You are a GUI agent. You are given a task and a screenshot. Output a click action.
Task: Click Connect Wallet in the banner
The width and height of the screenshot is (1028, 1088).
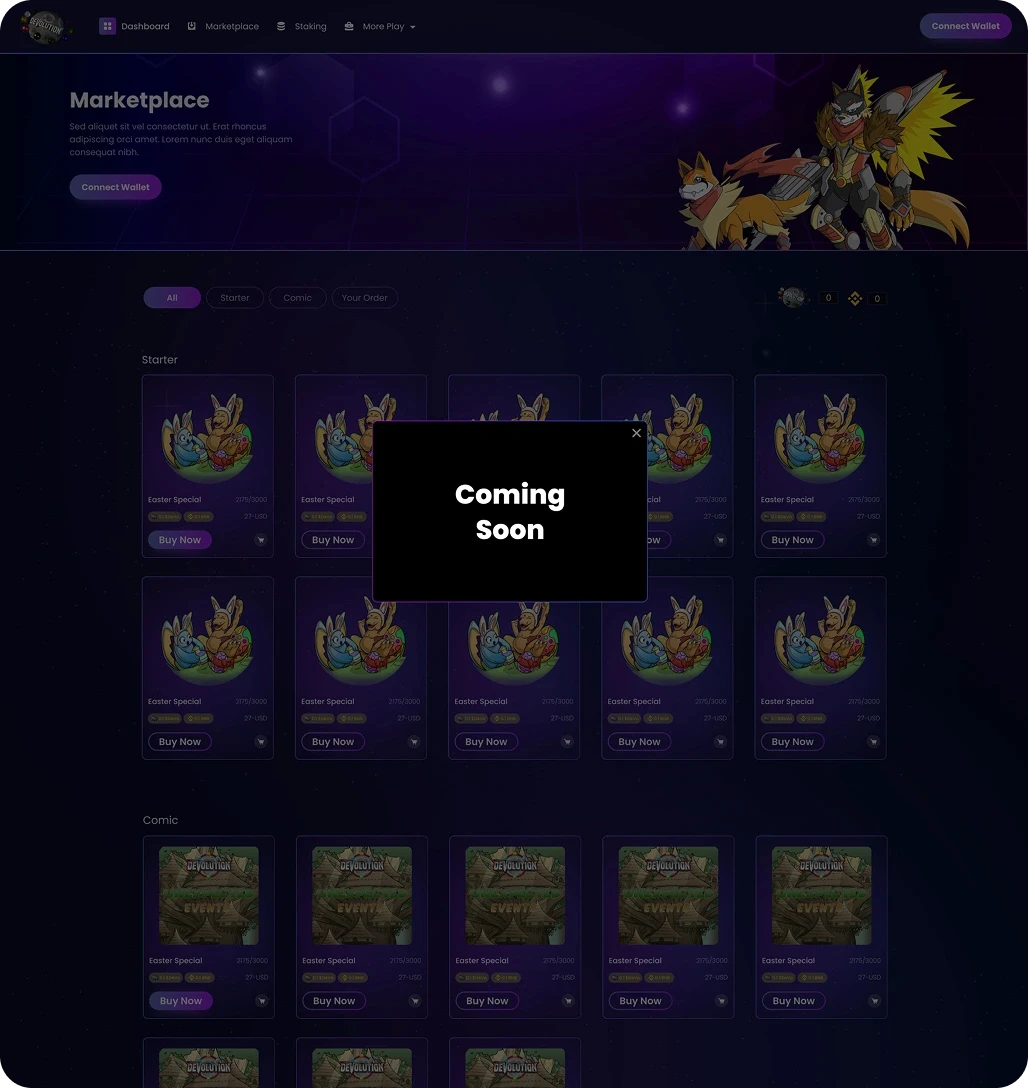click(x=115, y=187)
